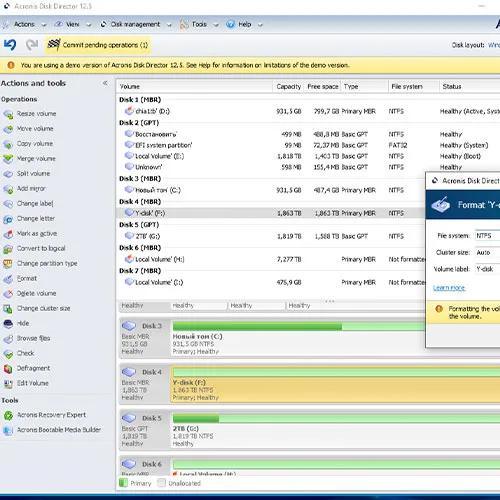
Task: Edit the Volume label field in Format dialog
Action: [x=487, y=269]
